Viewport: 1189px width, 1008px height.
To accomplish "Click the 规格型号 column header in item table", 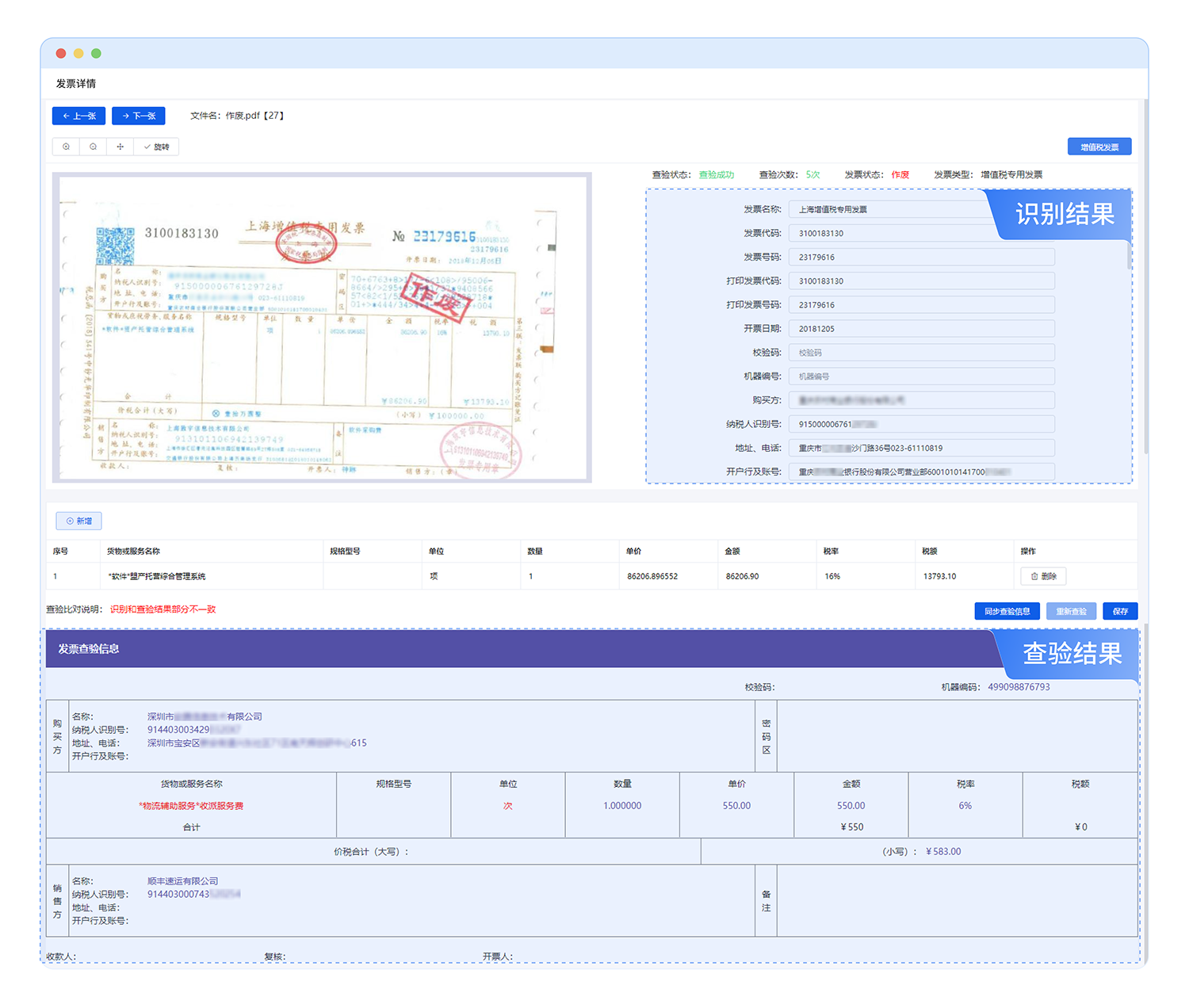I will [345, 551].
